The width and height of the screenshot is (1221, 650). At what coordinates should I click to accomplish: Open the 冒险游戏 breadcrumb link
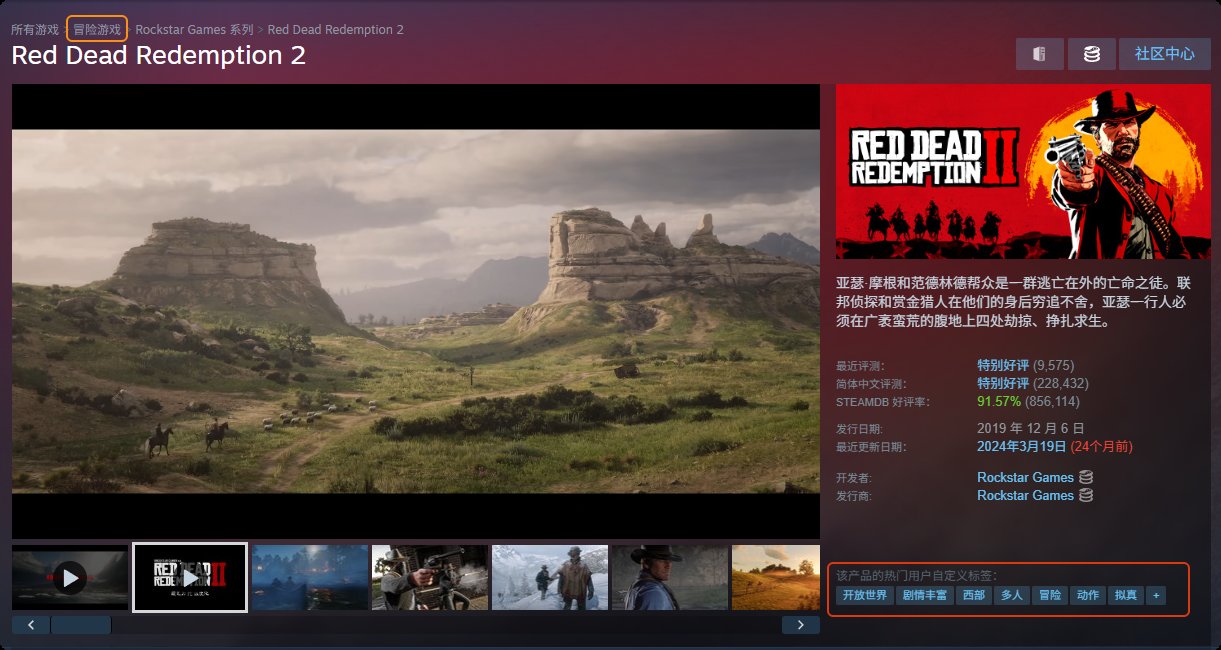[x=97, y=29]
